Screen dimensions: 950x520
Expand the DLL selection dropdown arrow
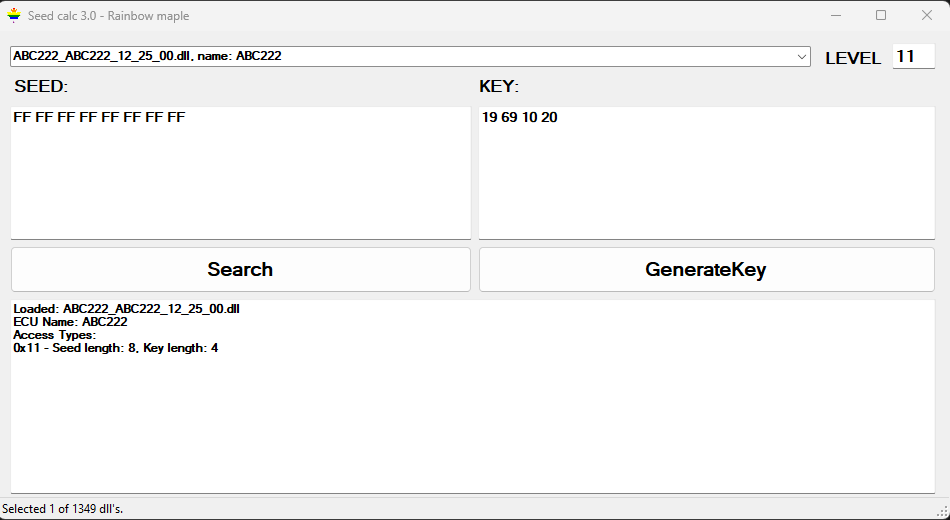[802, 57]
